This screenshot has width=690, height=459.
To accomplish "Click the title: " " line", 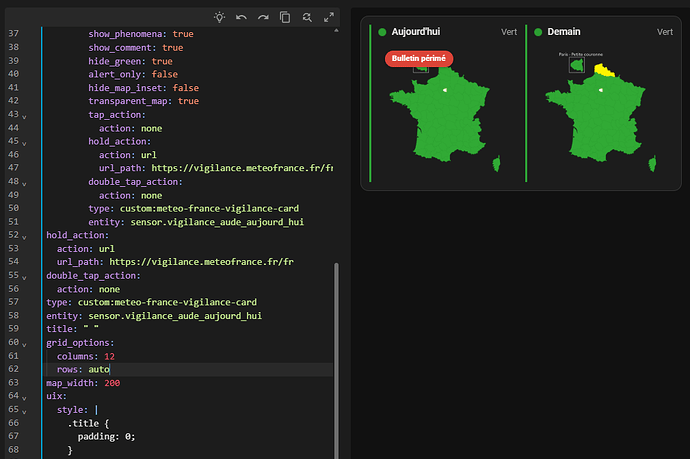I will click(x=73, y=329).
